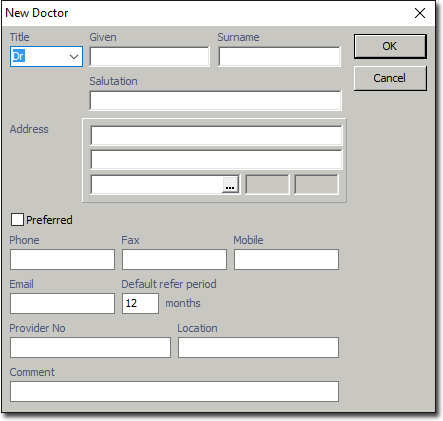The image size is (443, 421).
Task: Select the Provider No field
Action: [x=90, y=347]
